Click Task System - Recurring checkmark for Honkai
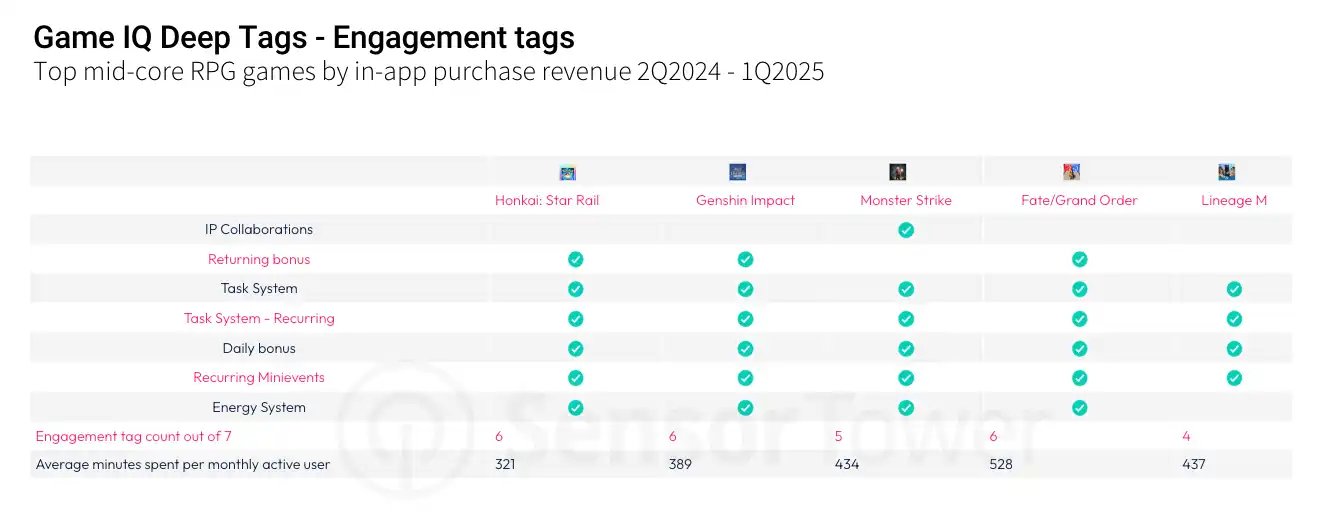Viewport: 1326px width, 516px height. tap(576, 319)
